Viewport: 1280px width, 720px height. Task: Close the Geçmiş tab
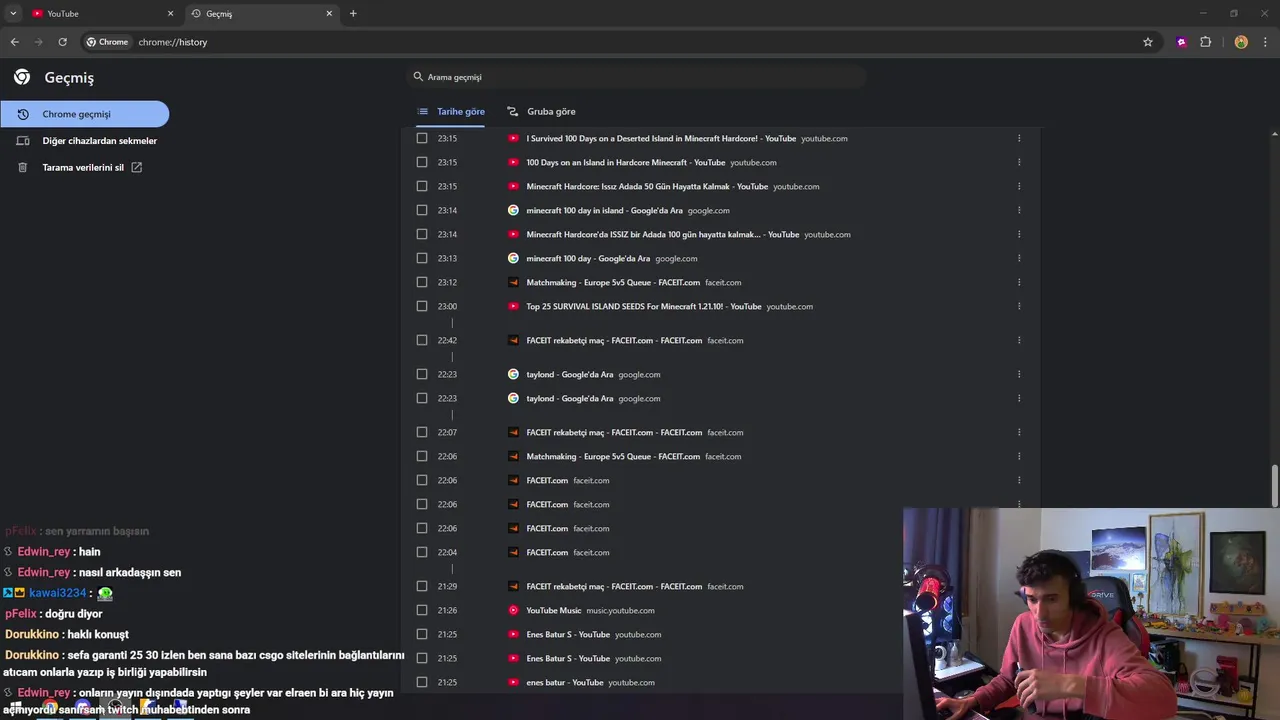pos(329,13)
